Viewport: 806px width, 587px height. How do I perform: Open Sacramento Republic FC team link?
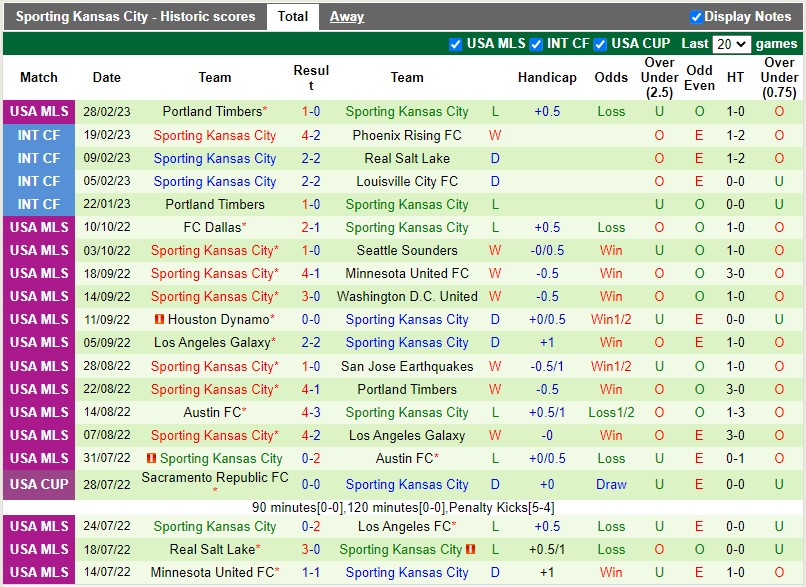coord(215,478)
